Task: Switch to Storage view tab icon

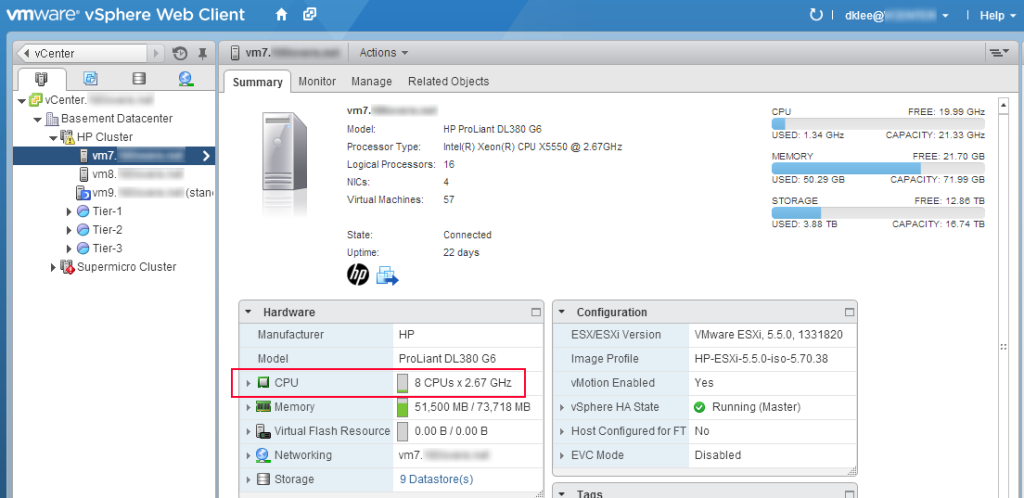Action: tap(138, 78)
